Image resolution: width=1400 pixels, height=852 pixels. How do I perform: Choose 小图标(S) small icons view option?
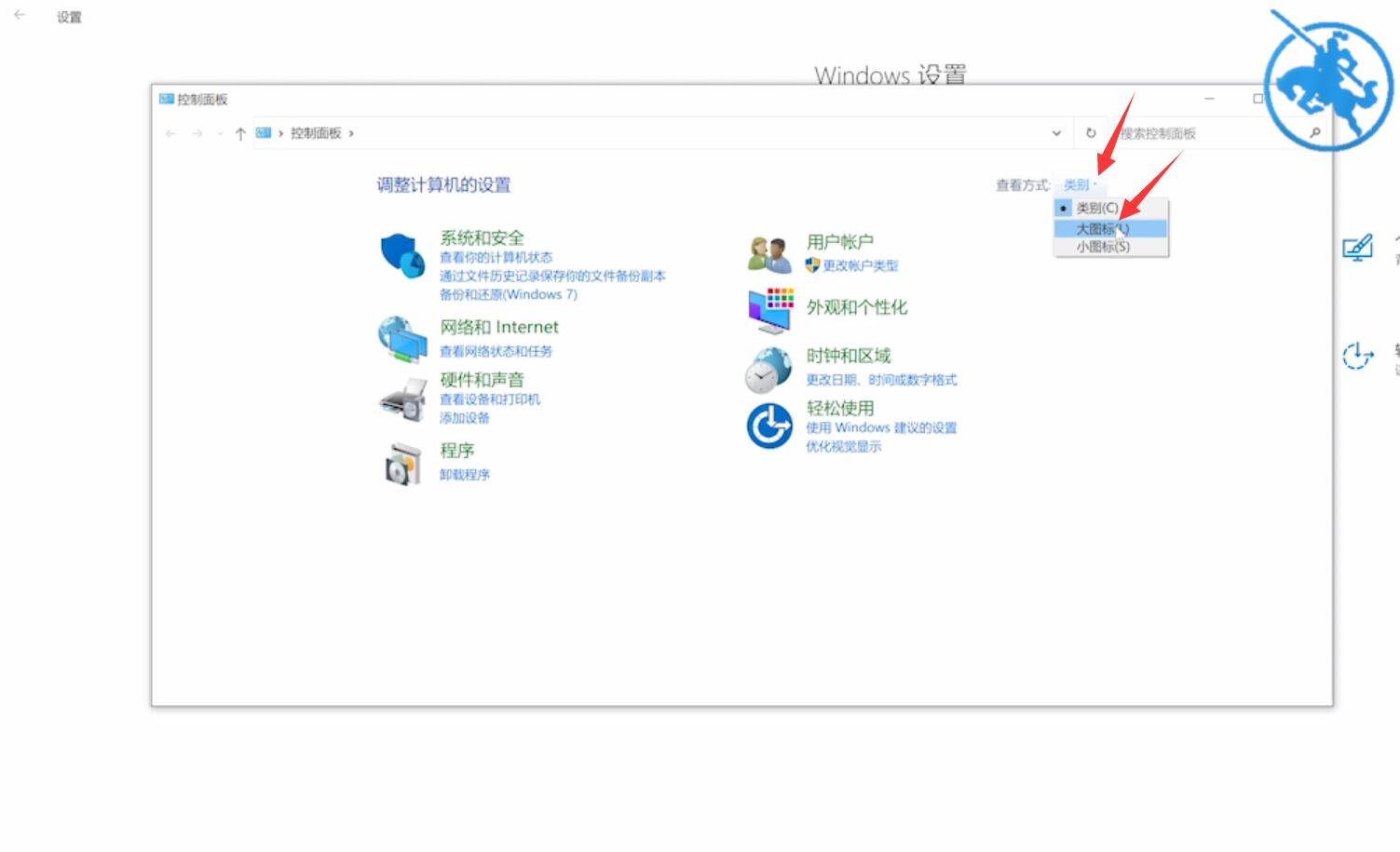[x=1110, y=247]
